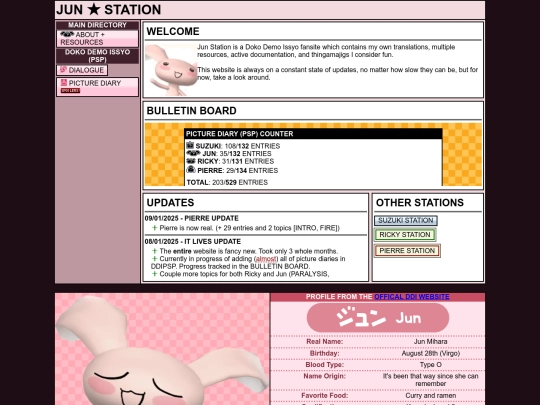Click the Pierre 29/134 entries line
The height and width of the screenshot is (405, 540).
click(232, 170)
